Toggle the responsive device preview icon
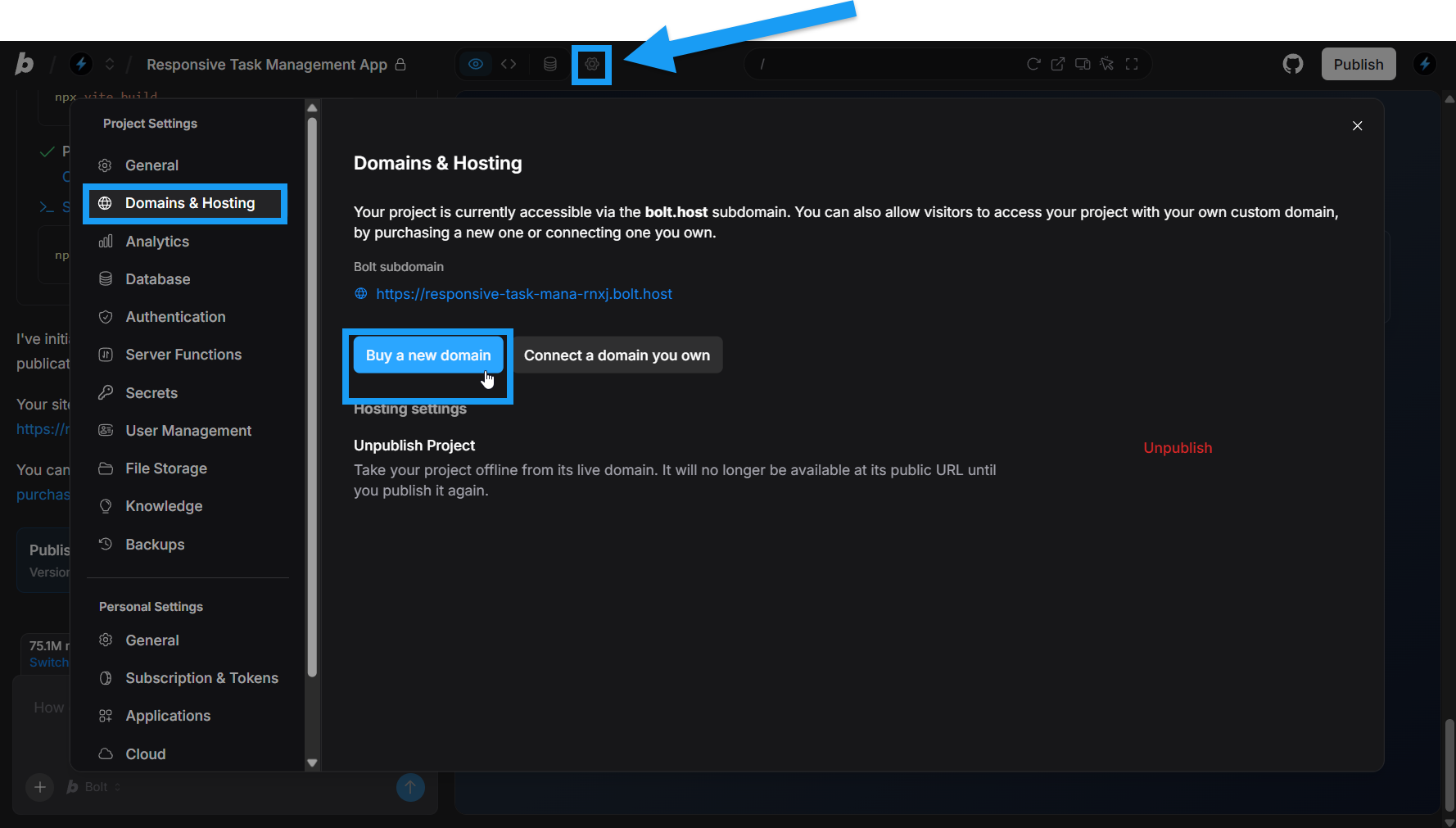The width and height of the screenshot is (1456, 828). coord(1083,64)
